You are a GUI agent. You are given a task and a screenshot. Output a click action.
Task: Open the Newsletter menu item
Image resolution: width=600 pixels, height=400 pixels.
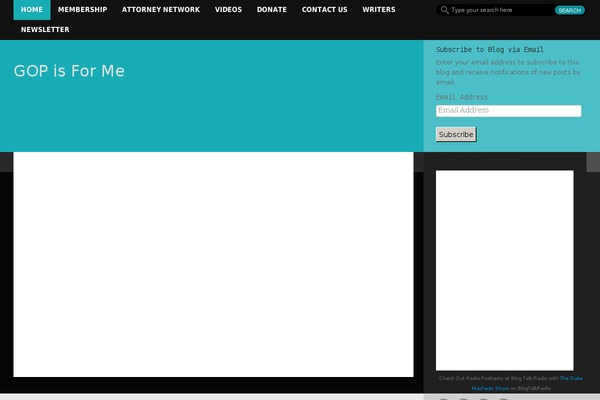[45, 29]
